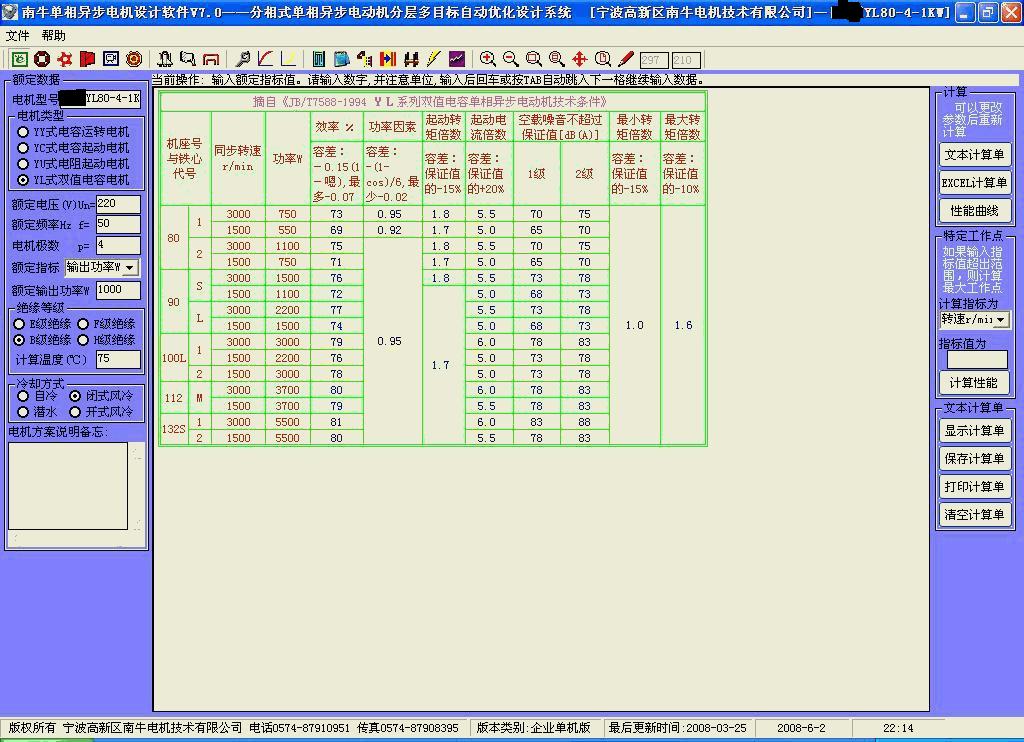This screenshot has height=742, width=1024.
Task: Select YY式电容运转电机 motor type
Action: [73, 132]
